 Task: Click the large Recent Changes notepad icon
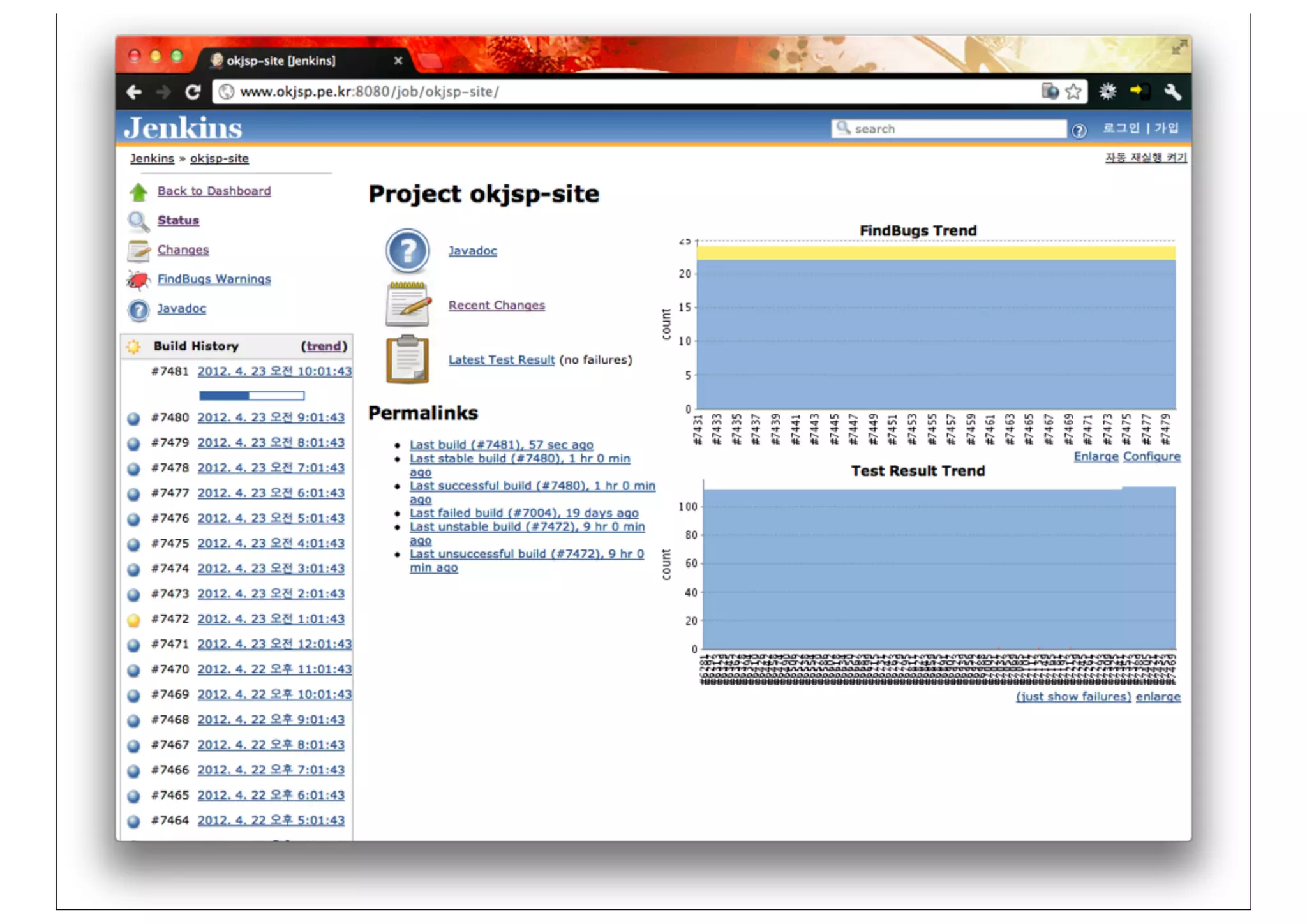click(x=407, y=305)
